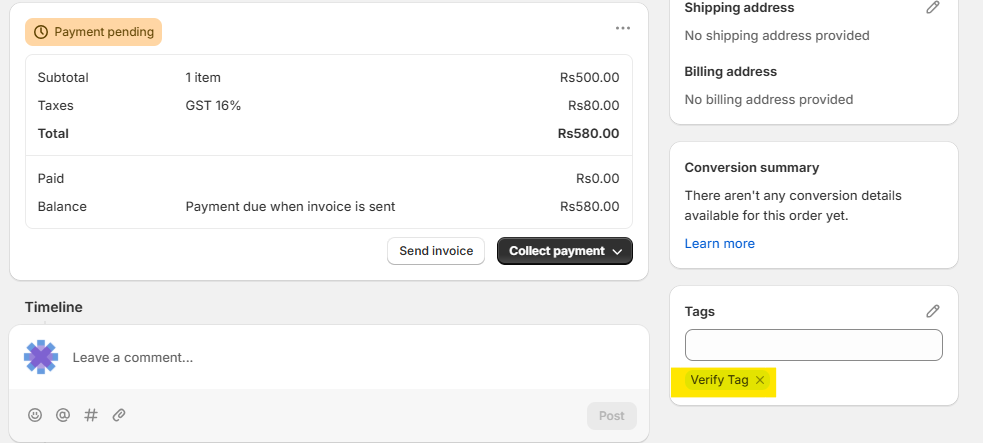The width and height of the screenshot is (983, 443).
Task: Click the Tags input field
Action: (813, 345)
